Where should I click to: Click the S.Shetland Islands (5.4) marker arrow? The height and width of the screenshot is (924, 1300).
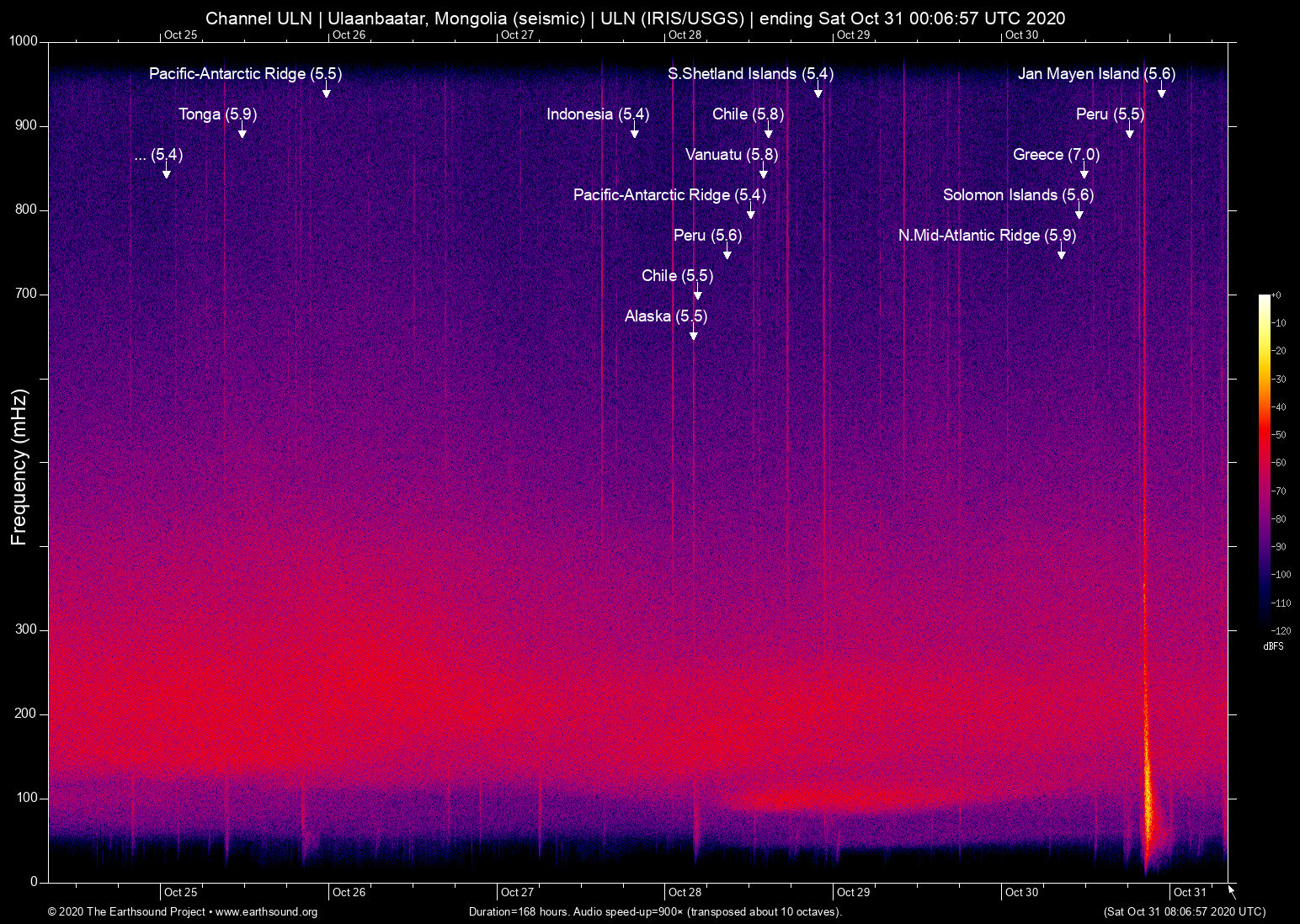(x=818, y=93)
